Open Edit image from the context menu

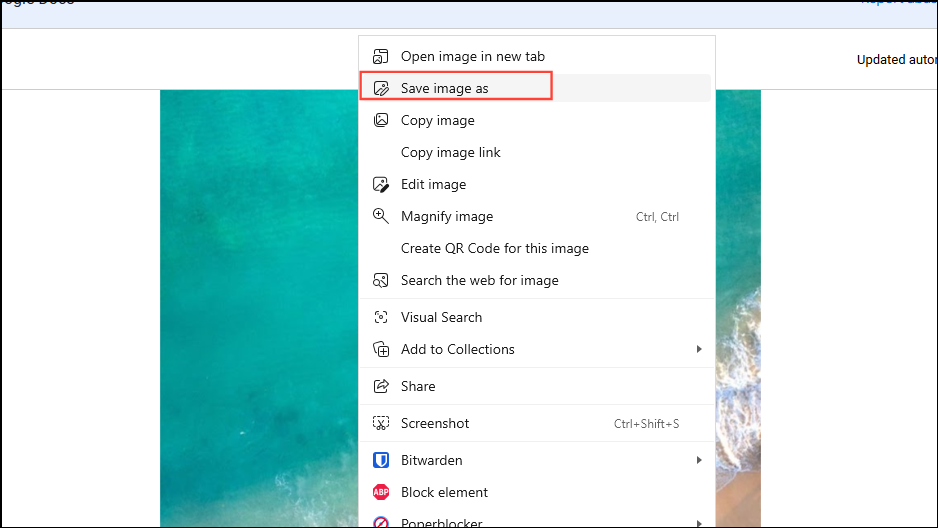(537, 184)
